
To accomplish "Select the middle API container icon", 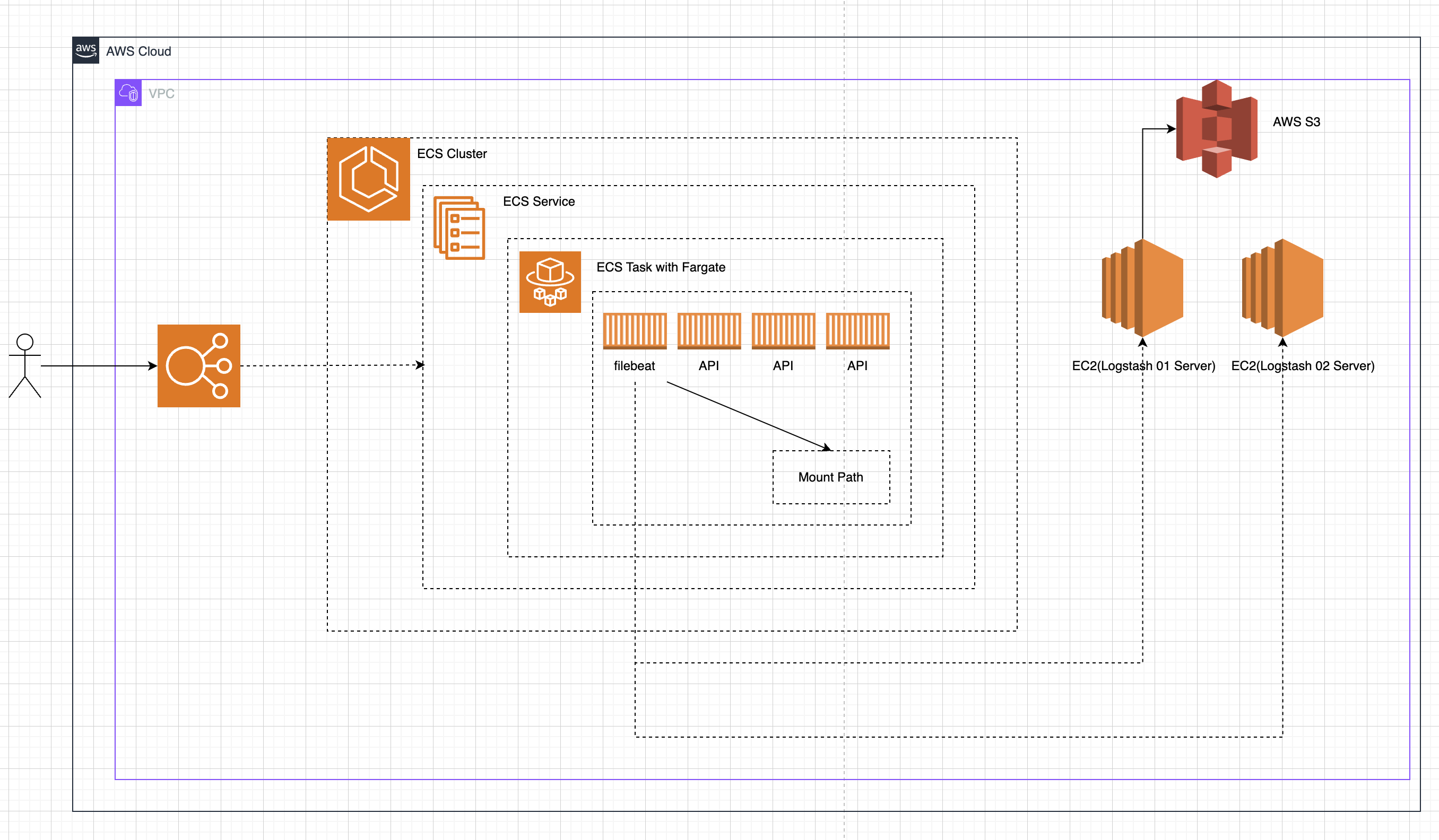I will (783, 330).
